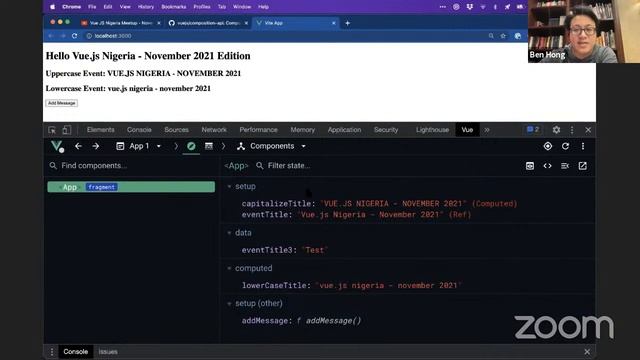
Task: Show more devtools tabs chevron
Action: 487,130
